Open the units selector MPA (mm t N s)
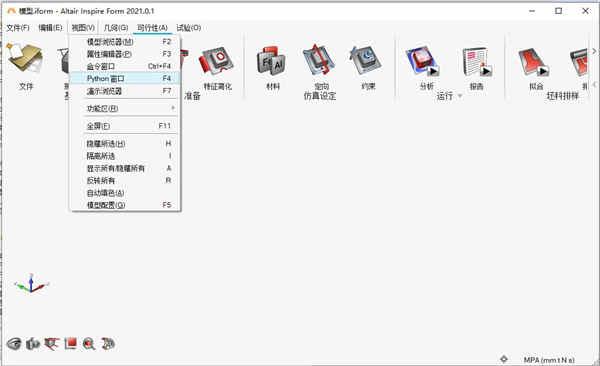The image size is (600, 366). (x=549, y=360)
